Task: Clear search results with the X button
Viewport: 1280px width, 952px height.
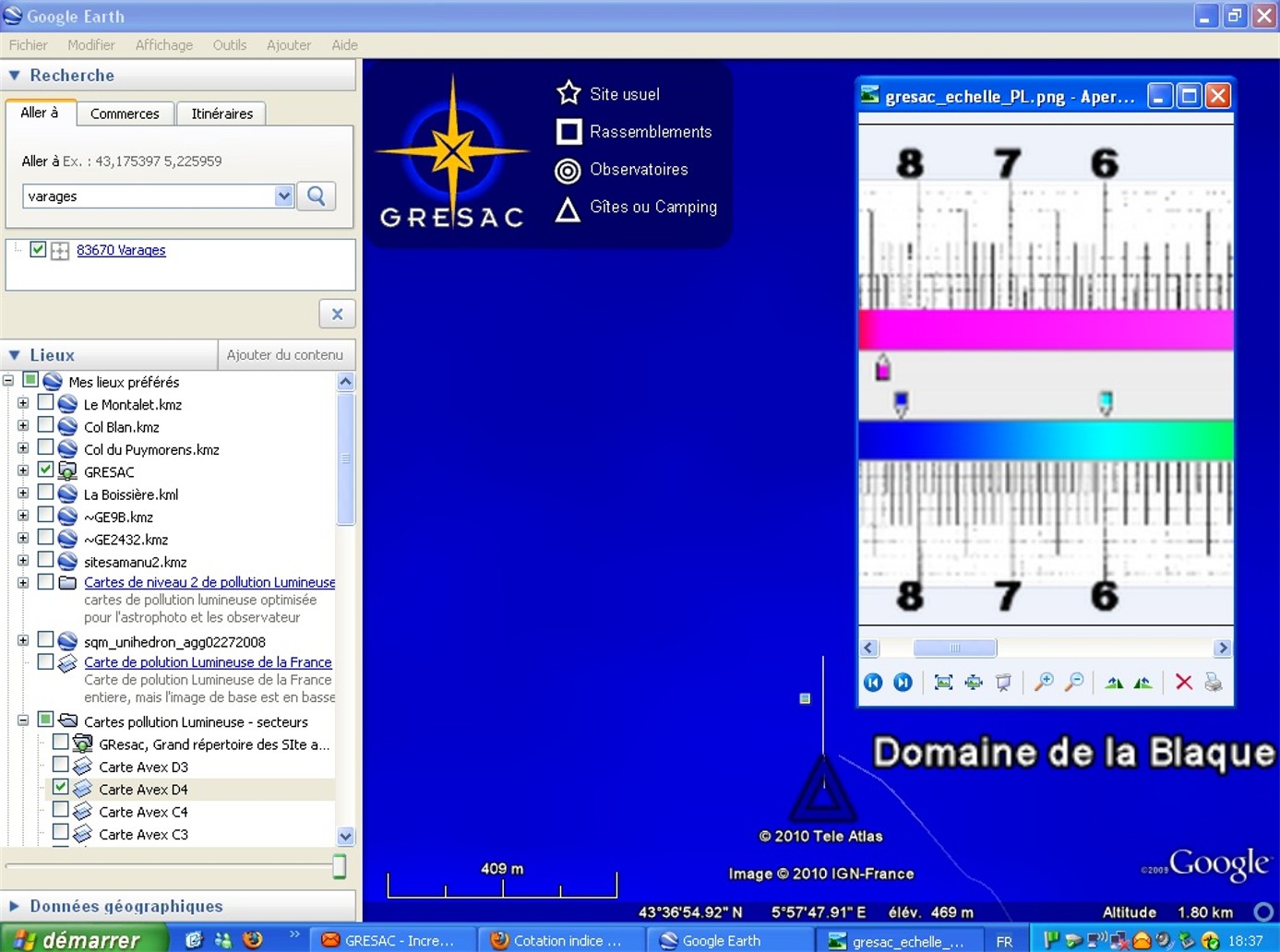Action: click(x=337, y=315)
